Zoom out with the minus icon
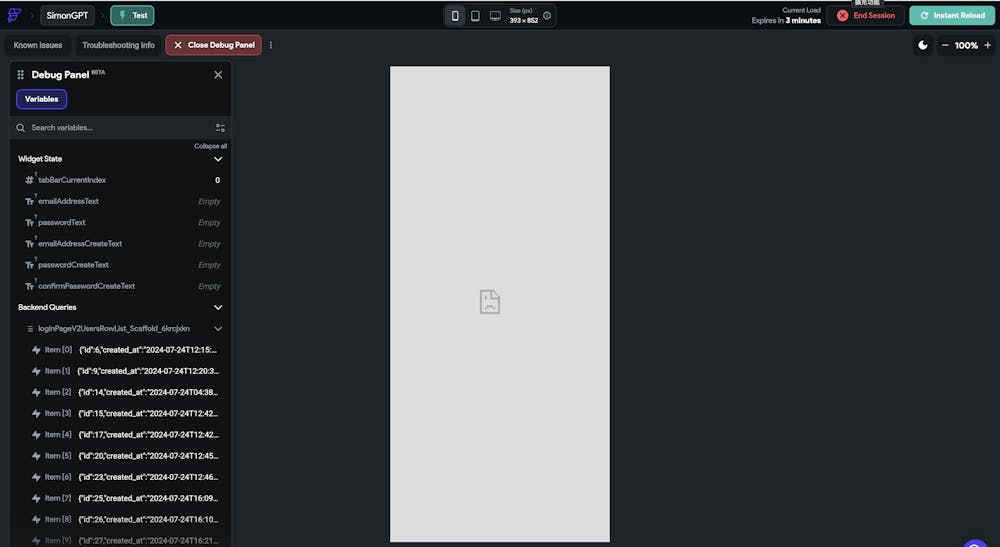 (x=945, y=45)
